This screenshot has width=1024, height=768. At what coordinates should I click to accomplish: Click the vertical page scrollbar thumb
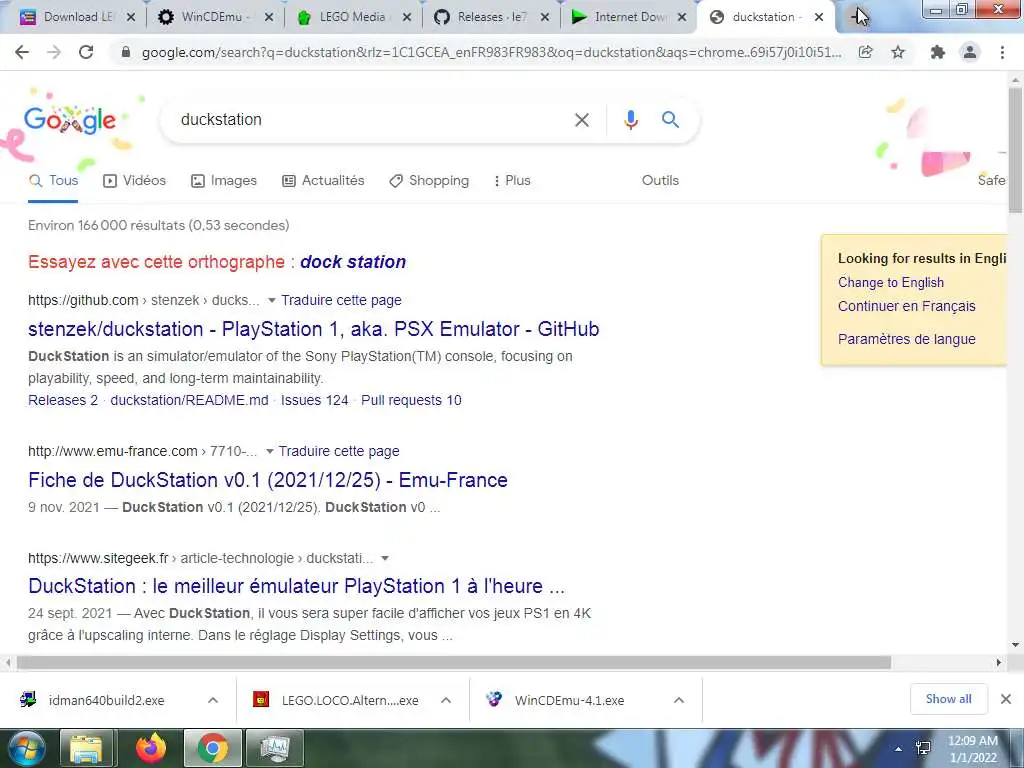point(1015,150)
